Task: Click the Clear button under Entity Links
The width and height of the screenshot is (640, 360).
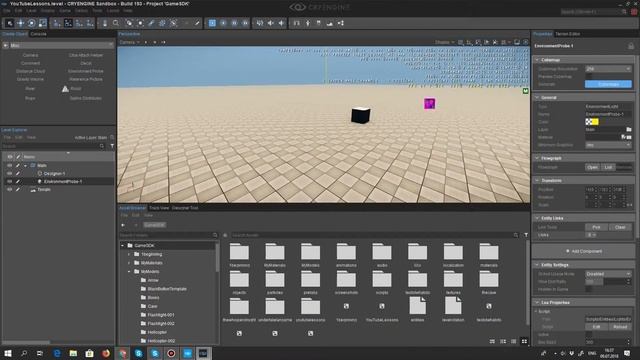Action: pos(620,227)
